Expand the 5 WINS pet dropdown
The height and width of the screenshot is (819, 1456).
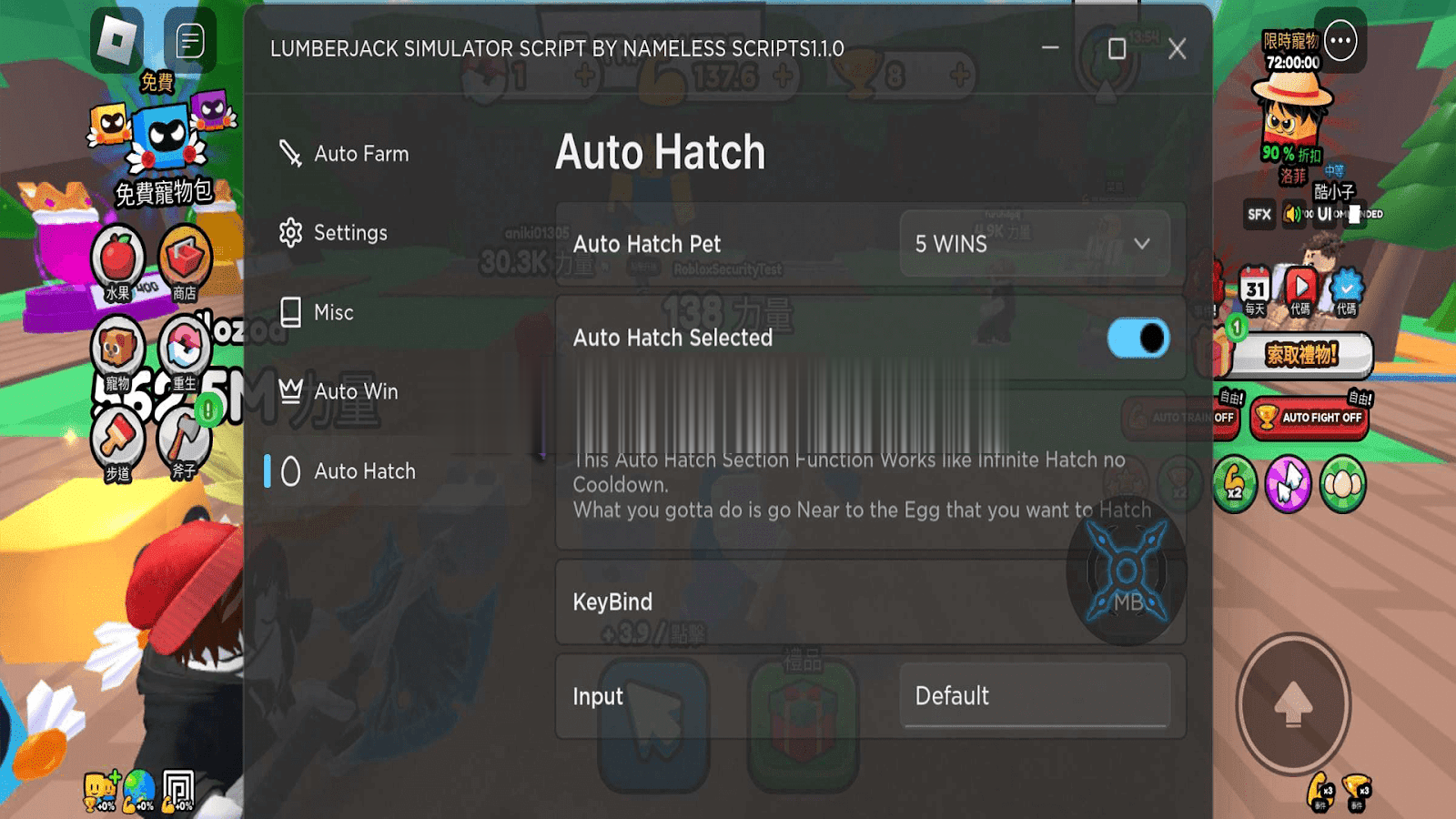(x=1035, y=244)
